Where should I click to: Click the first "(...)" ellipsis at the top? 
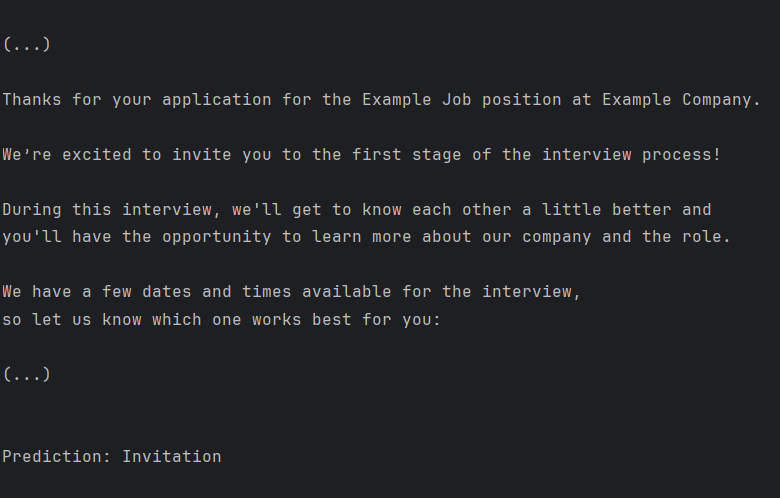[x=27, y=44]
